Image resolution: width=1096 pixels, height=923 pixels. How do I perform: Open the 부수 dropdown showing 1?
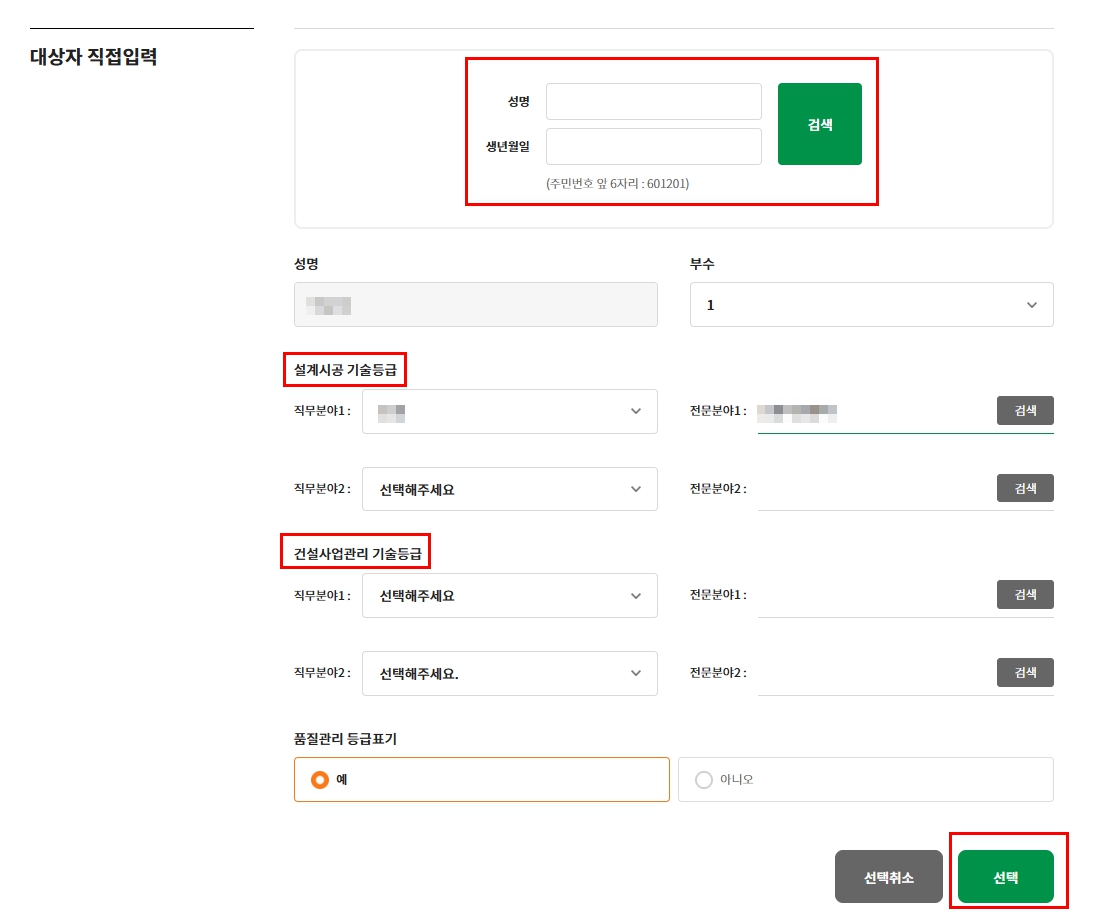coord(871,304)
